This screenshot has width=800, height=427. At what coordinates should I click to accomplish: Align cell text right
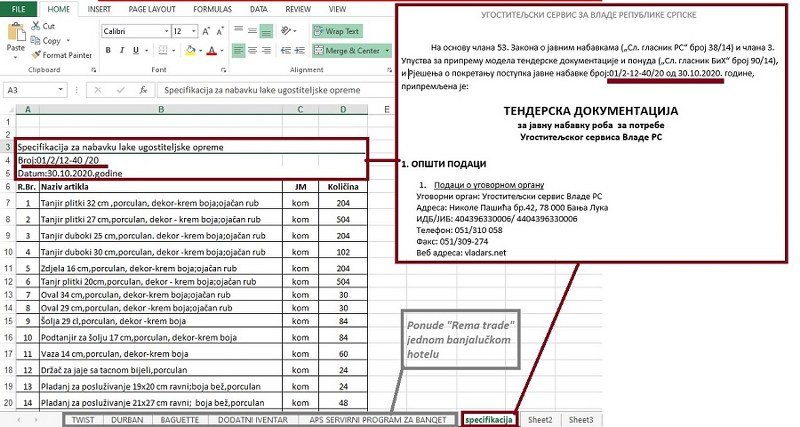coord(266,51)
